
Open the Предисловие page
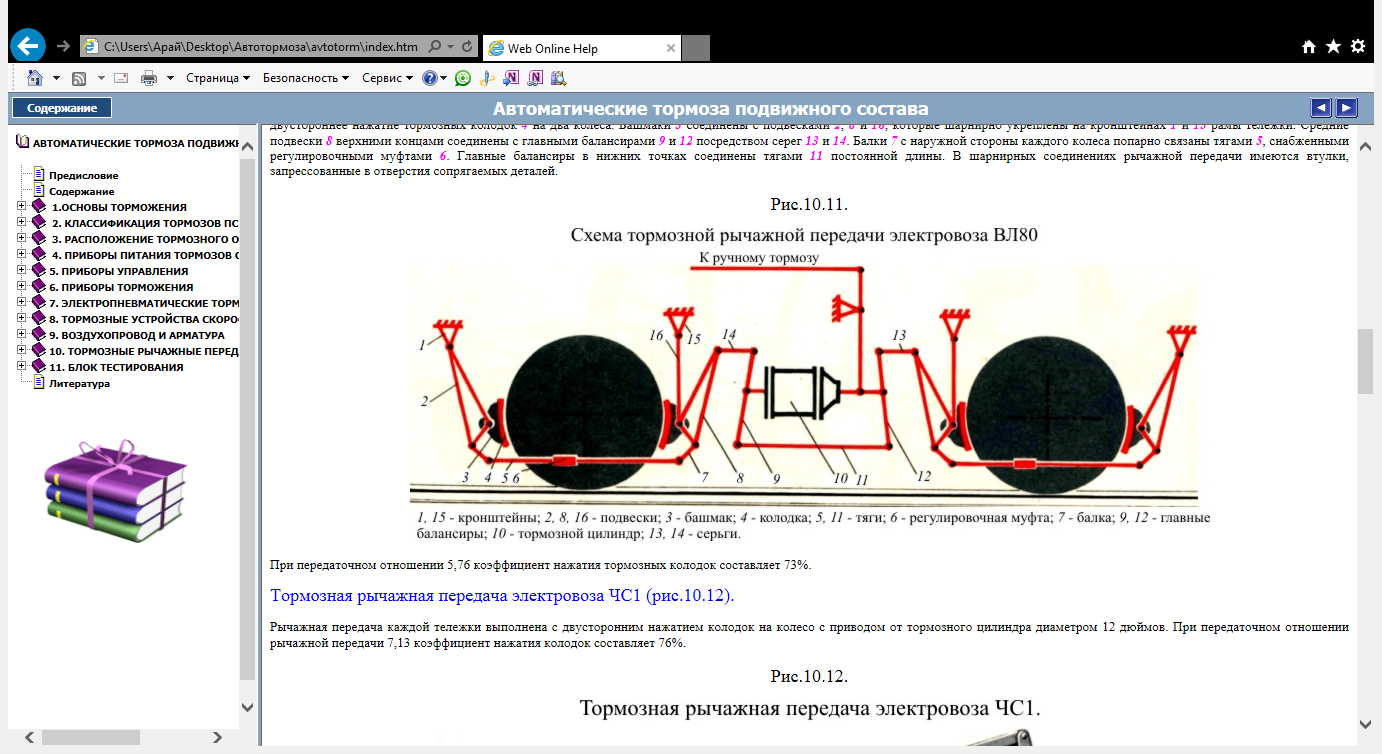pos(83,175)
